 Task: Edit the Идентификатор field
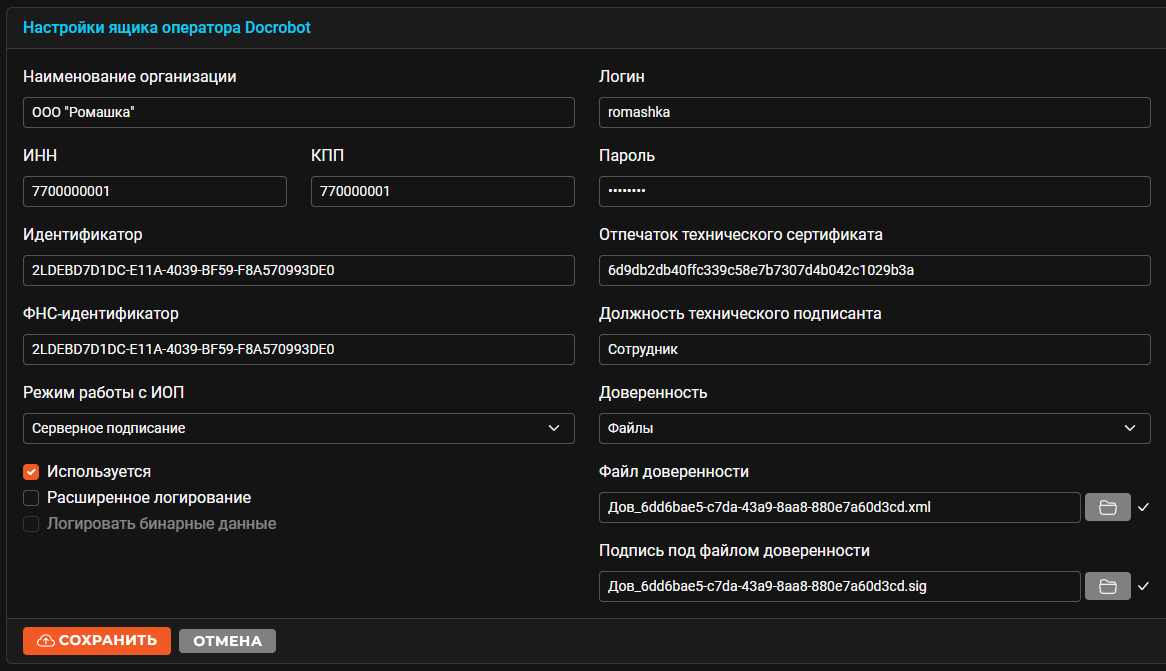tap(299, 270)
